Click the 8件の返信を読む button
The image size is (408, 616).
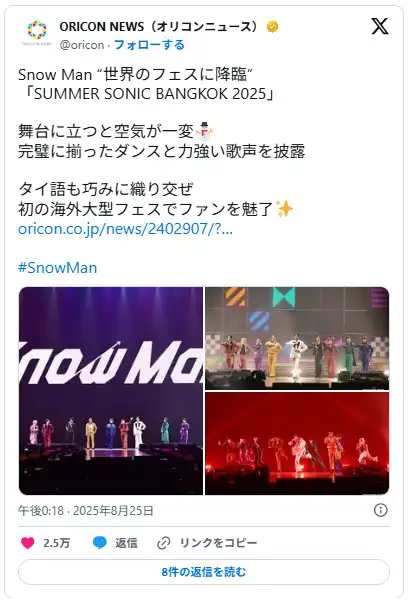pyautogui.click(x=204, y=572)
